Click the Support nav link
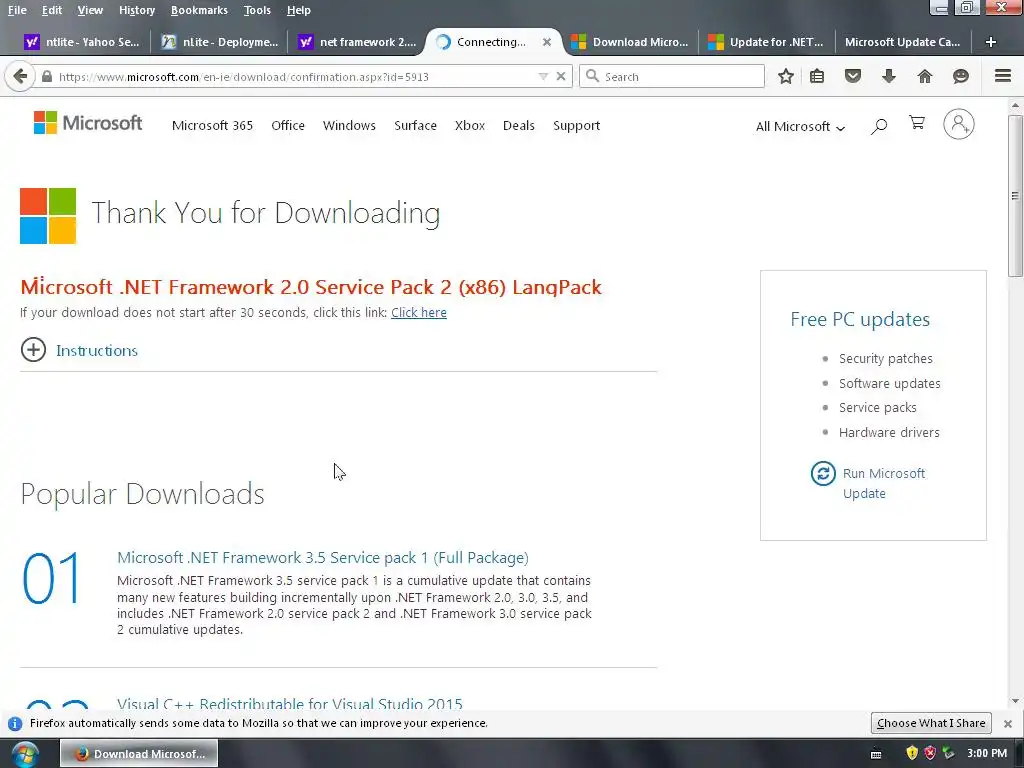This screenshot has width=1024, height=768. (x=576, y=125)
